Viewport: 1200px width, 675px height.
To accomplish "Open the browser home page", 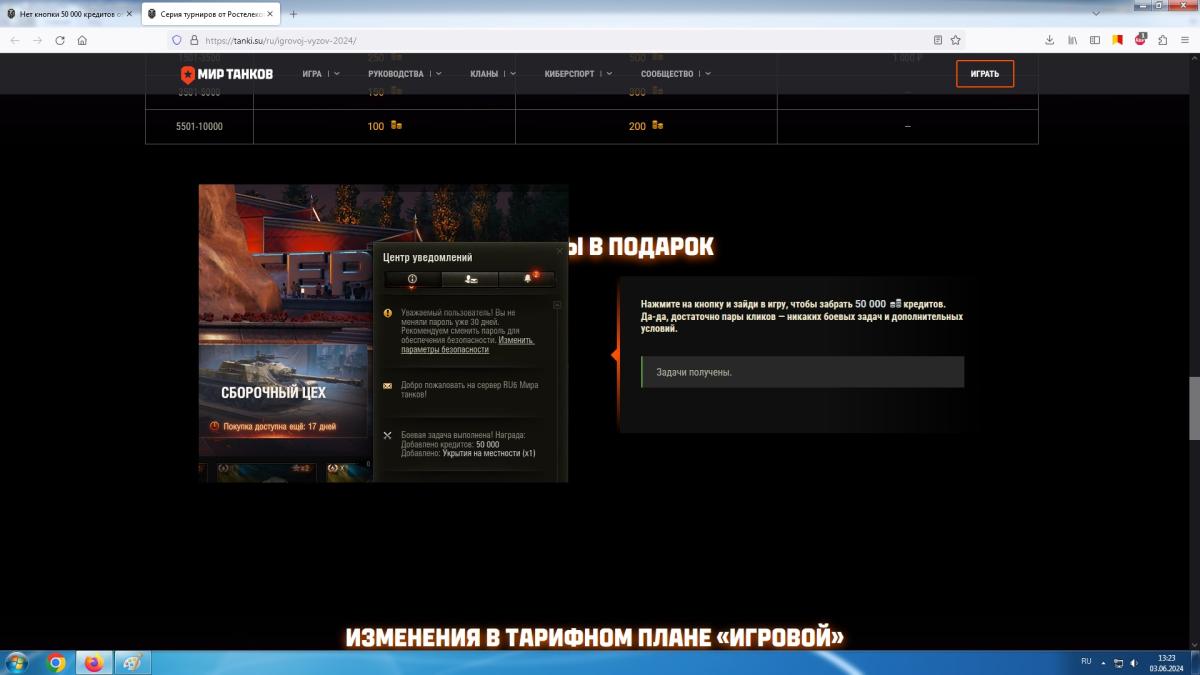I will pyautogui.click(x=82, y=40).
